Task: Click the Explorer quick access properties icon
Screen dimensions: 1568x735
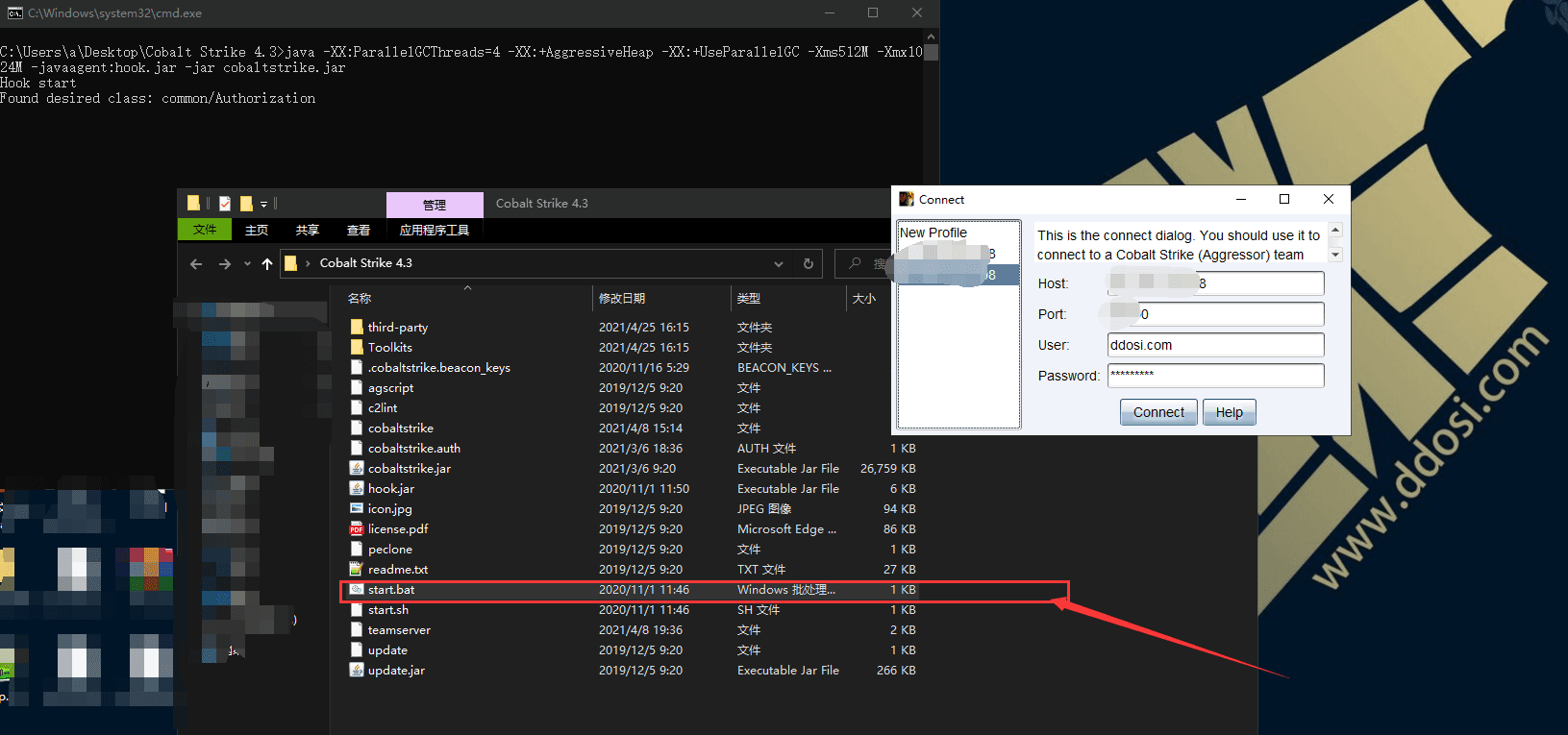Action: tap(225, 203)
